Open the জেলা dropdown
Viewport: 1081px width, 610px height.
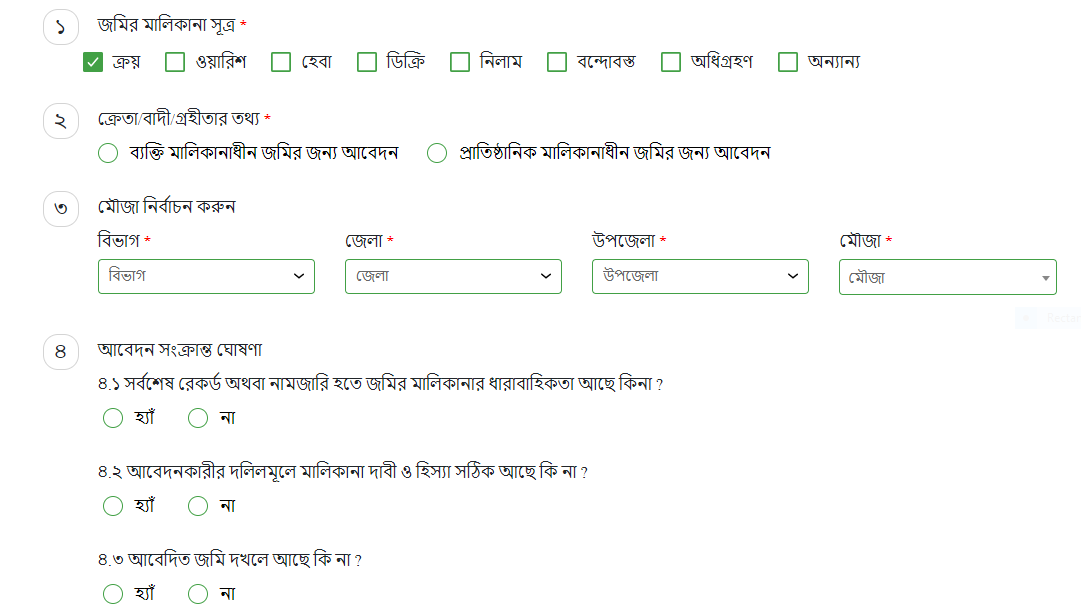click(x=453, y=276)
